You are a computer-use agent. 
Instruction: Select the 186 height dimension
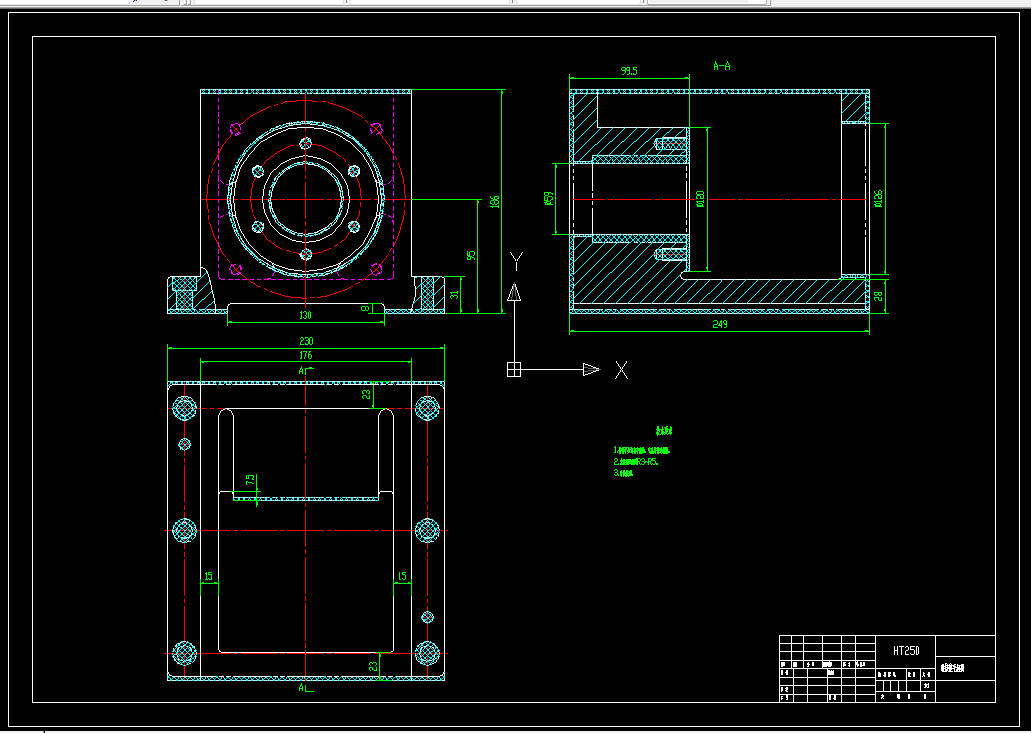coord(495,202)
